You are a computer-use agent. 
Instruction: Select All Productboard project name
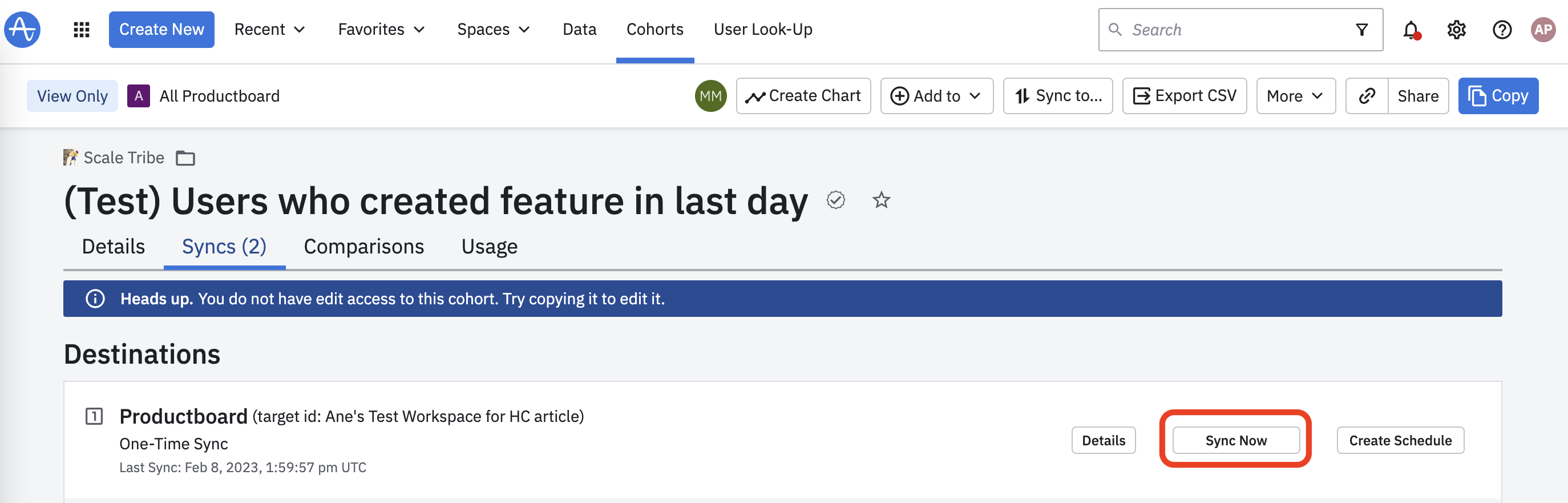(x=220, y=95)
